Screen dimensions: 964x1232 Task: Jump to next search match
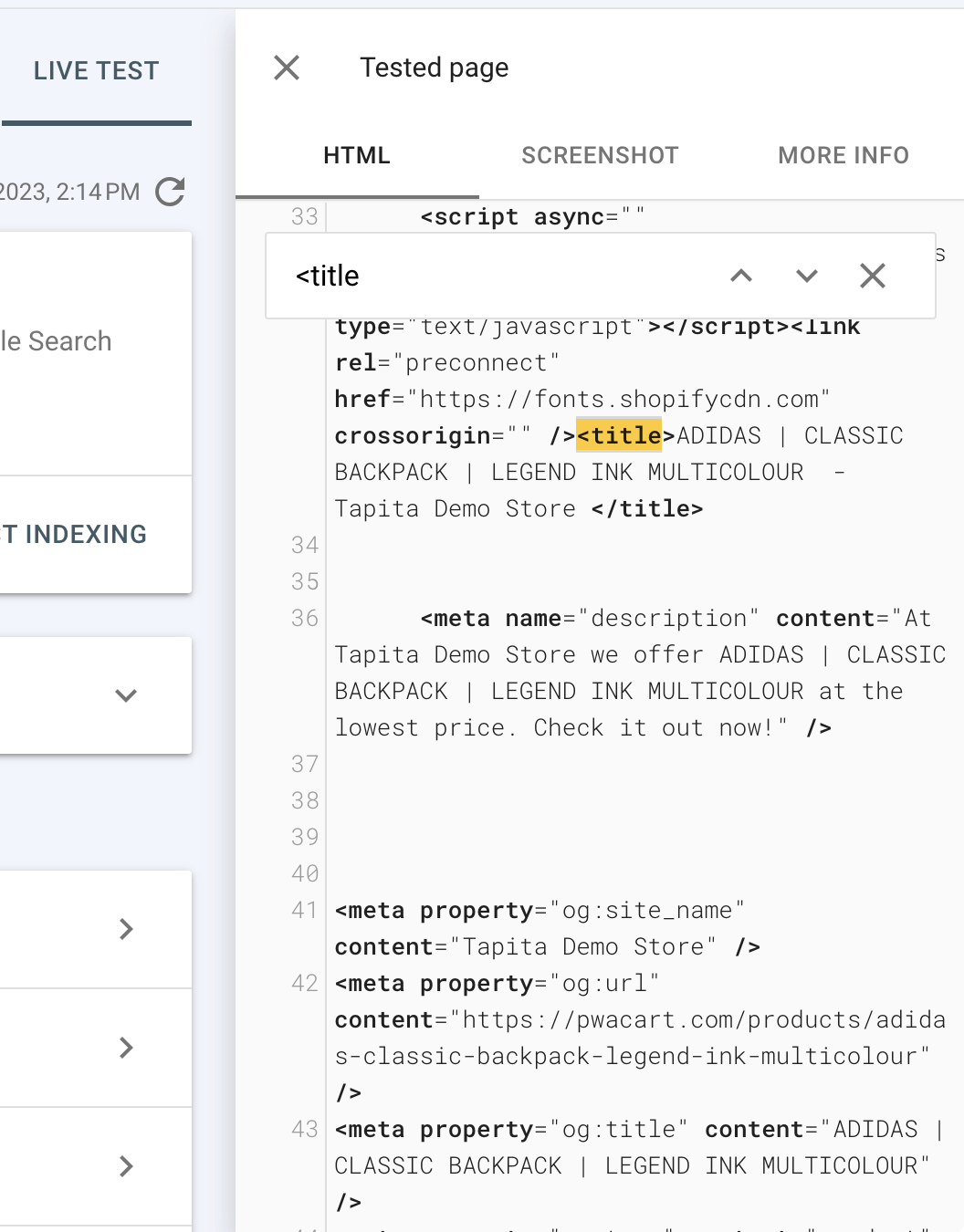[x=806, y=276]
